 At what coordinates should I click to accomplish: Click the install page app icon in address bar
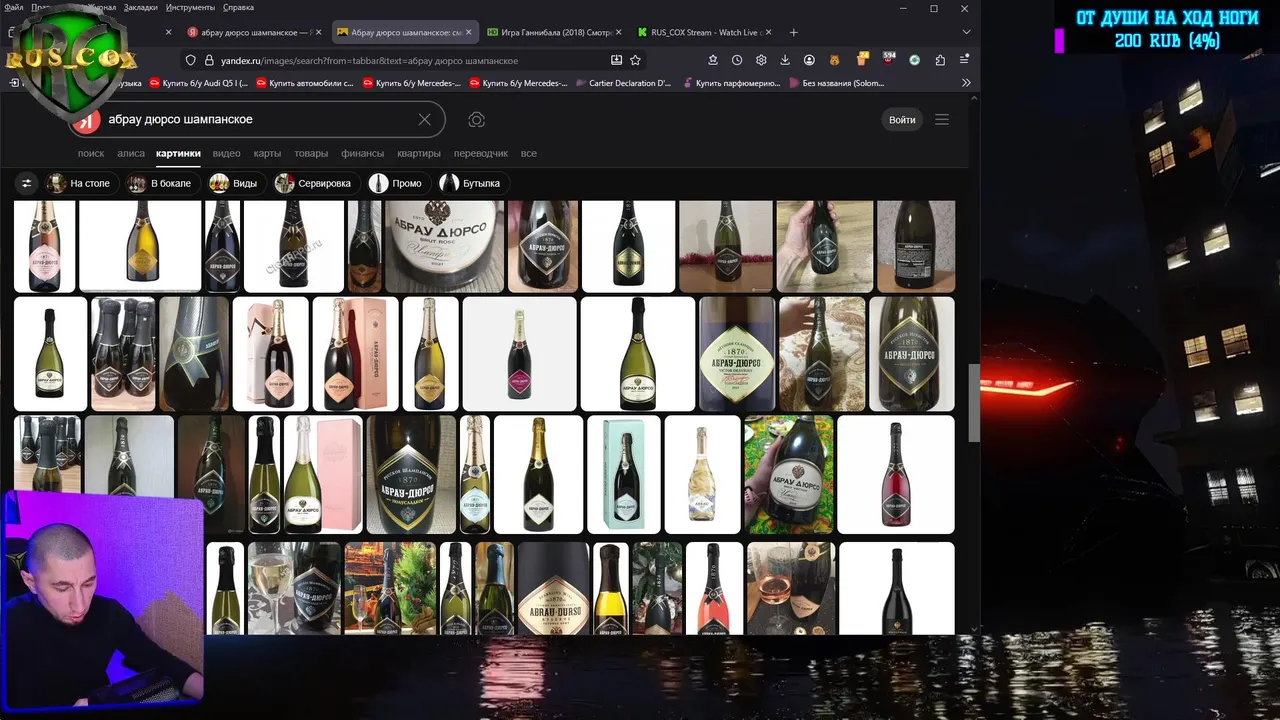(616, 60)
